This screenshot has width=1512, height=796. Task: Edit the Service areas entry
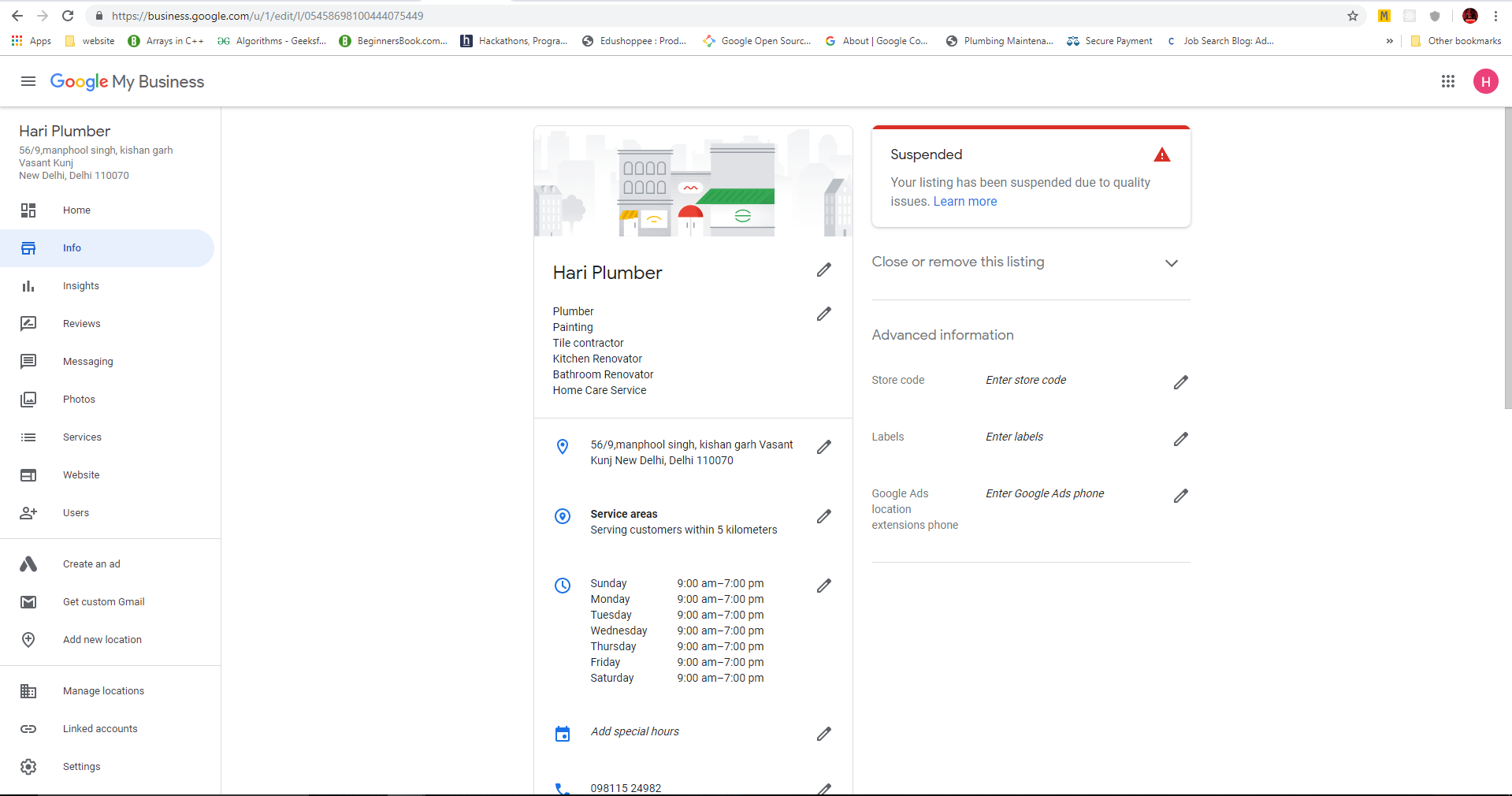coord(824,517)
